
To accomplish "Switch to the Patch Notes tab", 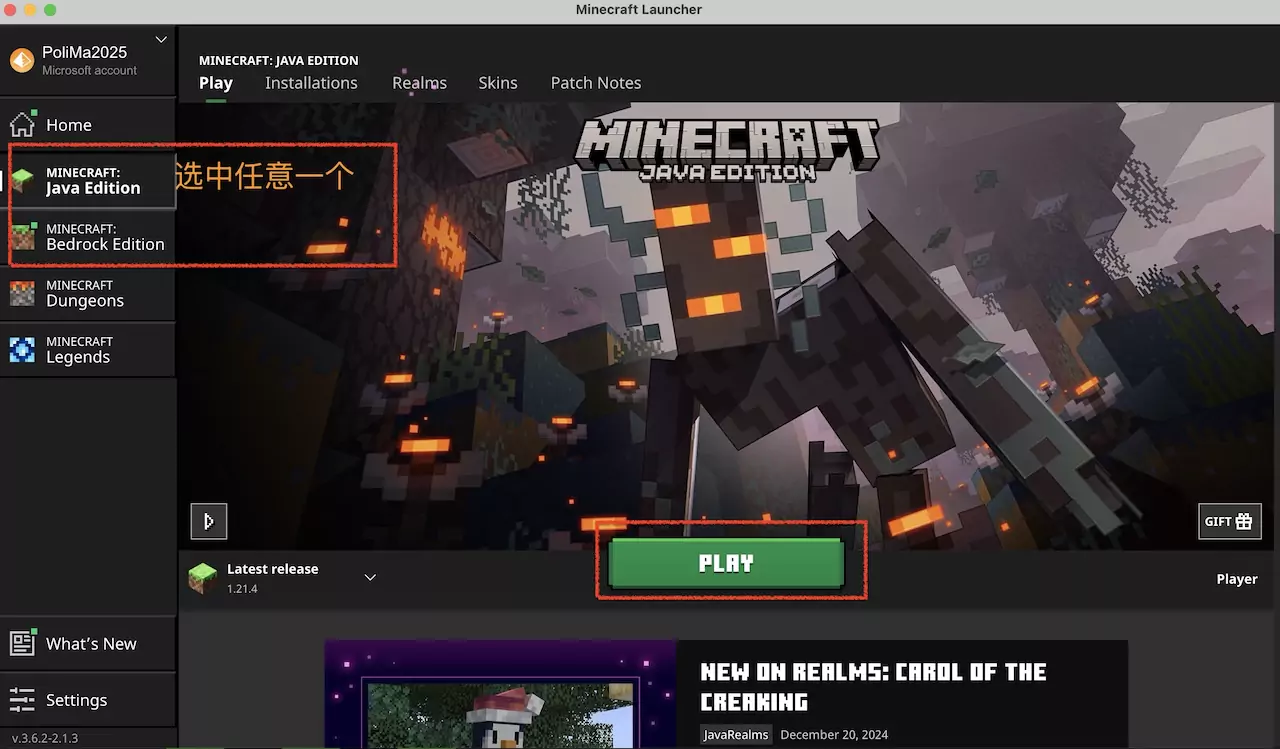I will point(596,83).
